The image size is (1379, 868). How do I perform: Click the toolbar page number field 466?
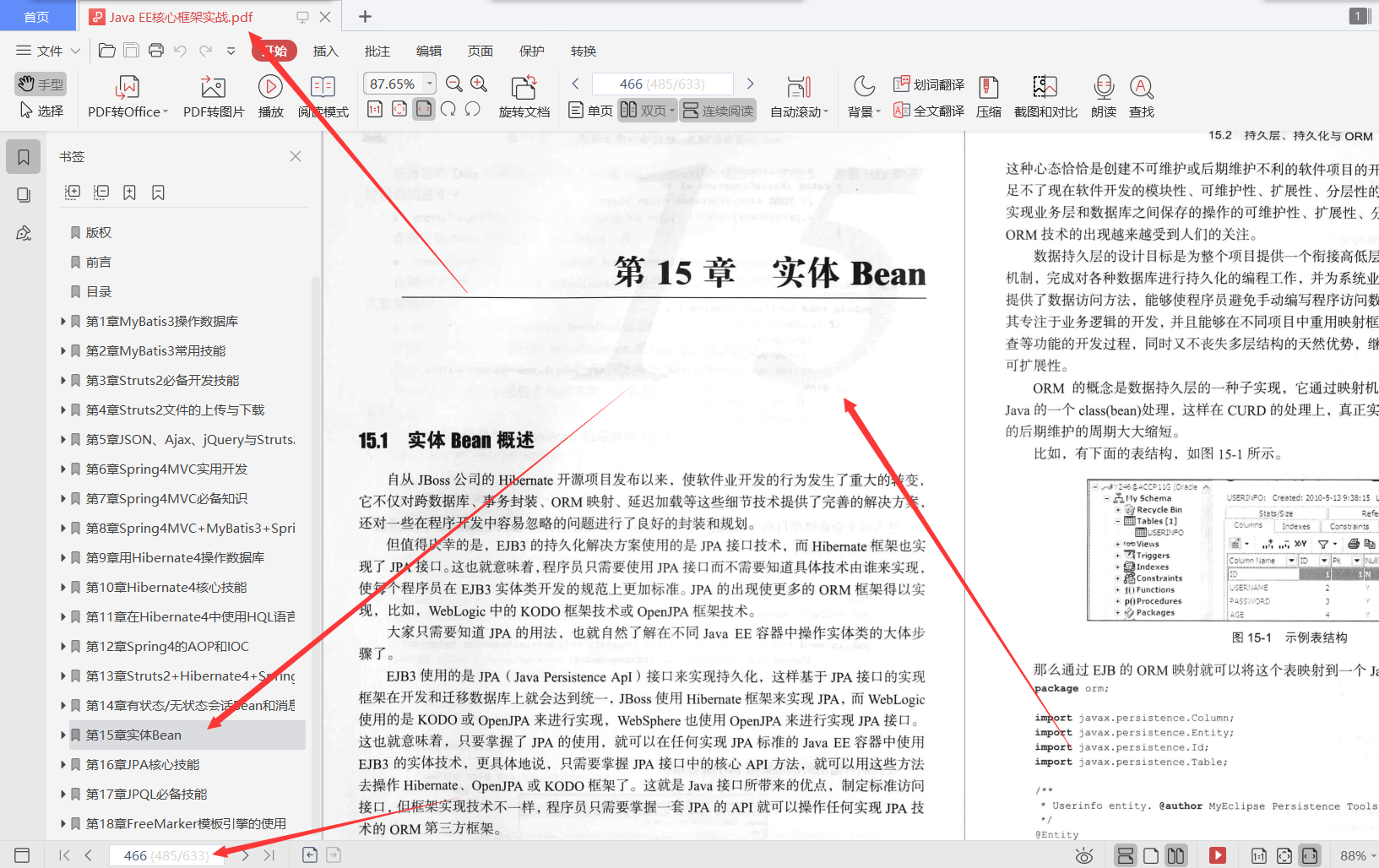662,84
